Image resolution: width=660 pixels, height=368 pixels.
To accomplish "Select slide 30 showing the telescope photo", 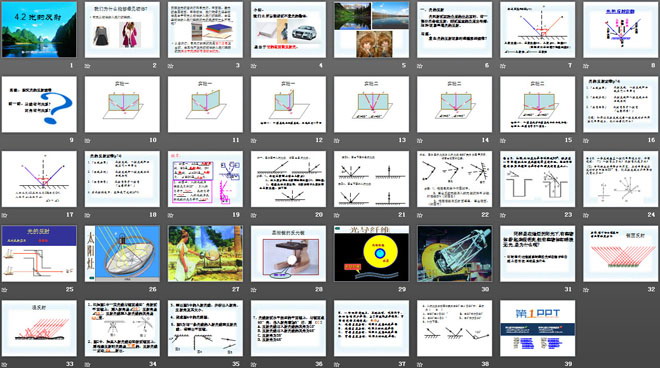I will coord(455,253).
